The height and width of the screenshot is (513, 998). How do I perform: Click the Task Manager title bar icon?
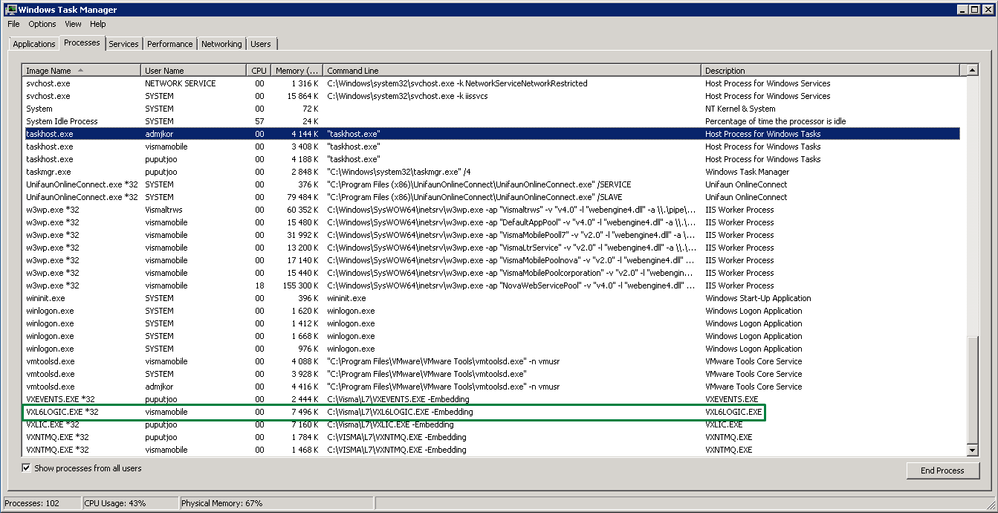[x=9, y=10]
